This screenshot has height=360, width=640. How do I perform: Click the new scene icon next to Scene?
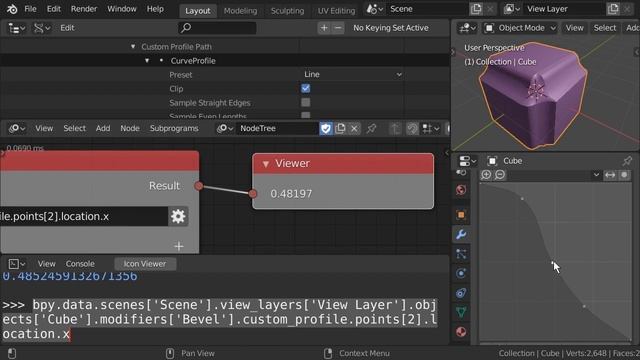click(x=476, y=9)
